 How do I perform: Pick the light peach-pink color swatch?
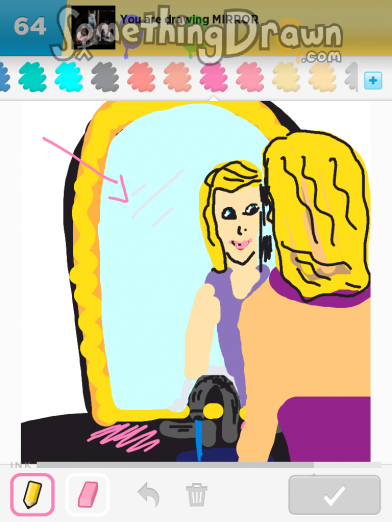click(177, 77)
